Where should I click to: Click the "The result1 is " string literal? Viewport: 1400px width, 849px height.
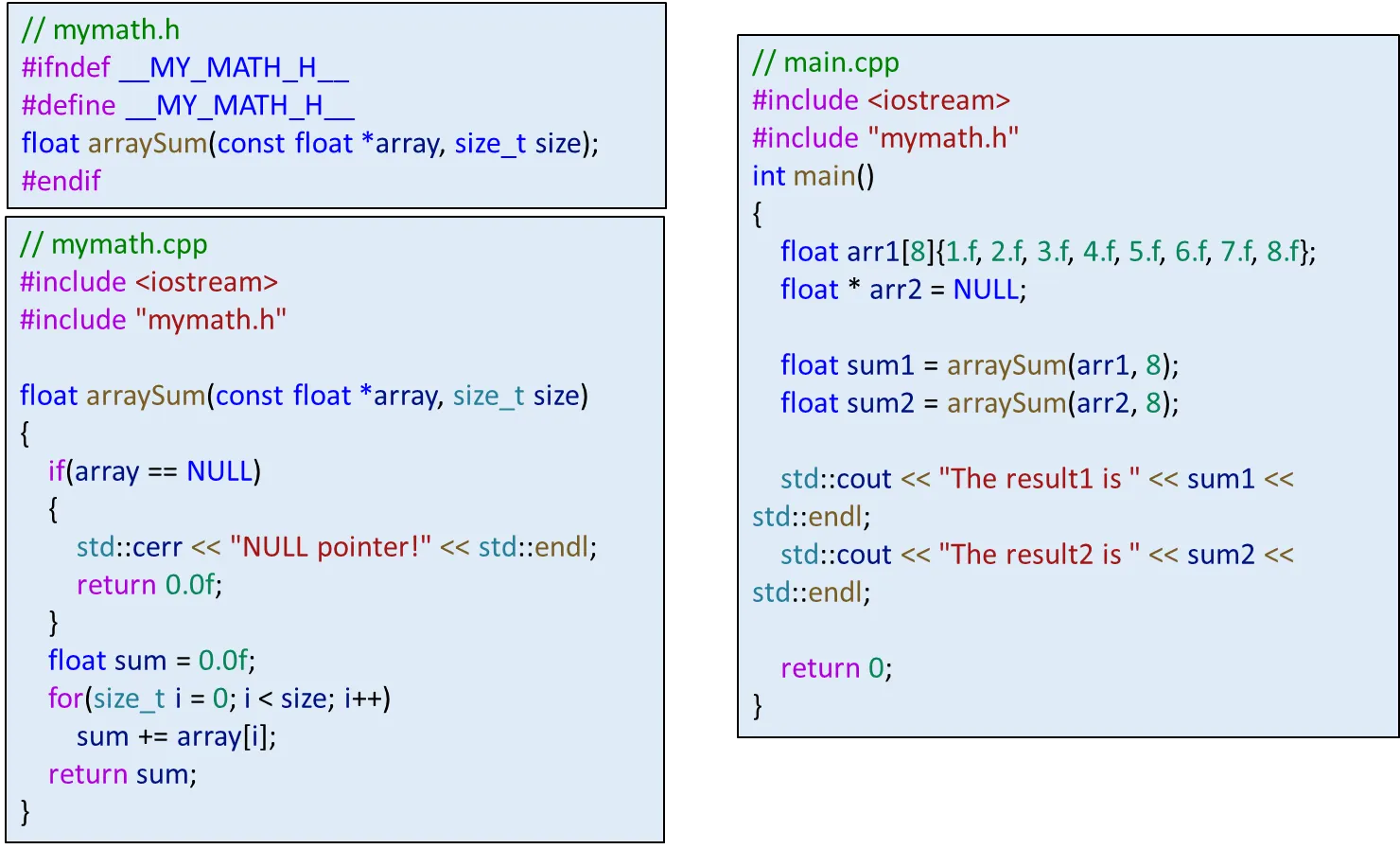coord(1039,479)
